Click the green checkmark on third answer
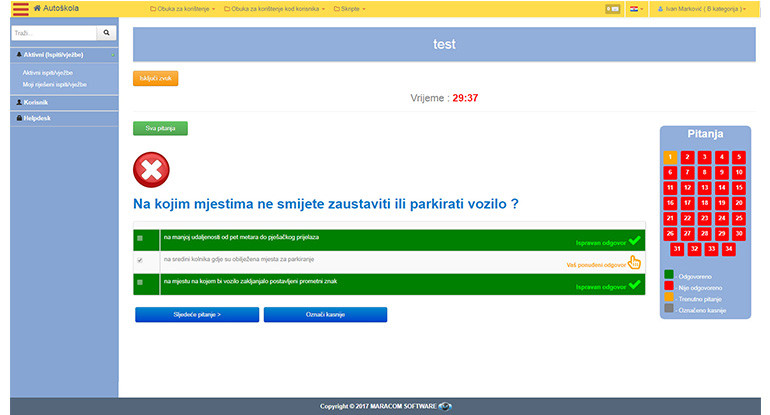The height and width of the screenshot is (415, 770). (x=634, y=285)
